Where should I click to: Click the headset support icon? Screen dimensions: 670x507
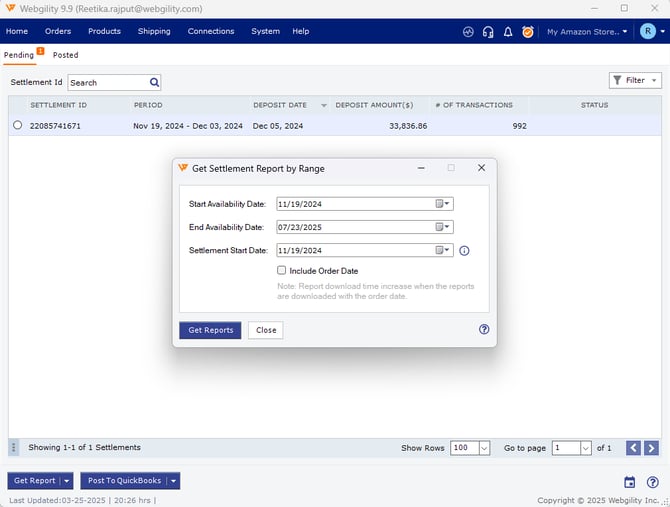487,32
